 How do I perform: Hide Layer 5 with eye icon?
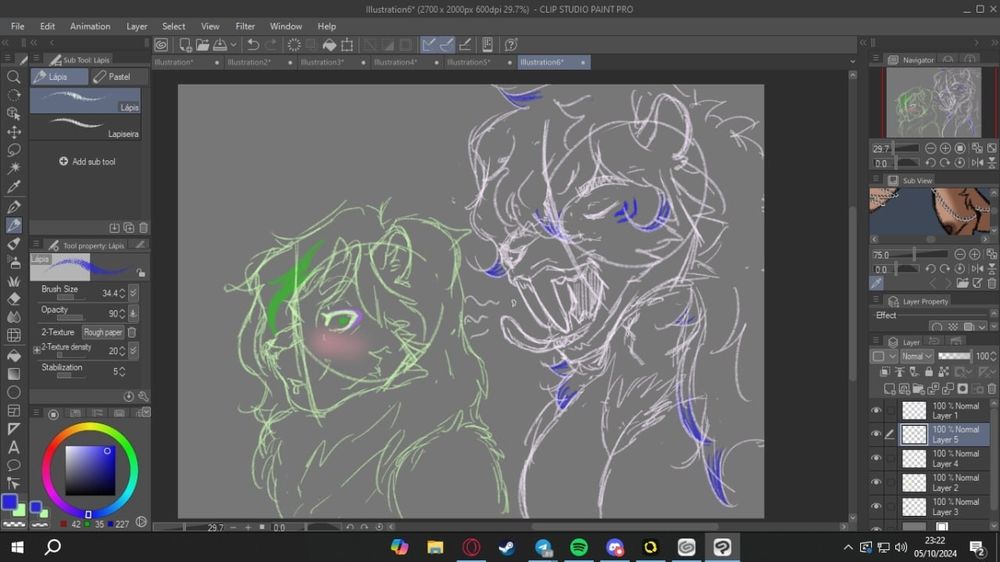pos(876,434)
